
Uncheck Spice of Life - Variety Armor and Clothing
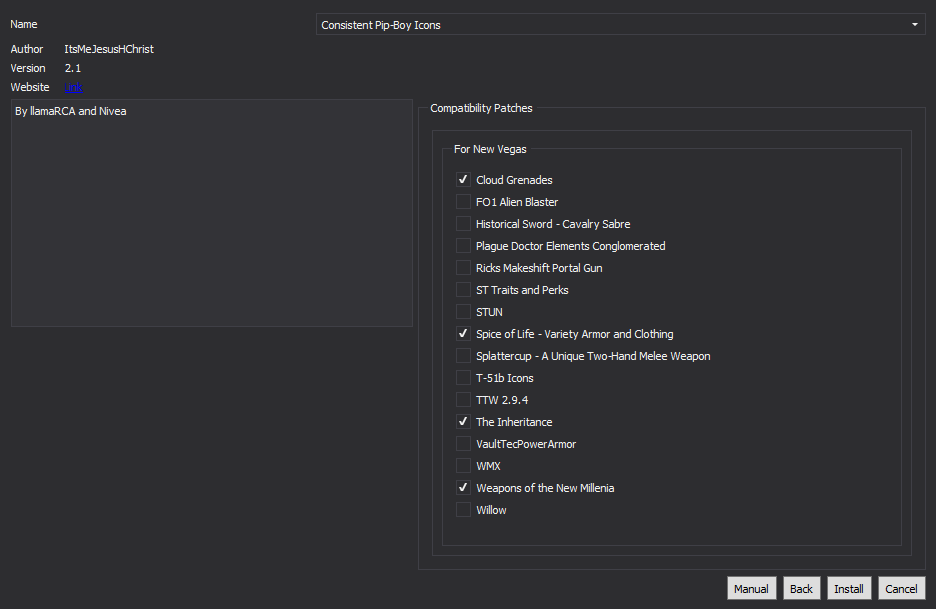463,334
